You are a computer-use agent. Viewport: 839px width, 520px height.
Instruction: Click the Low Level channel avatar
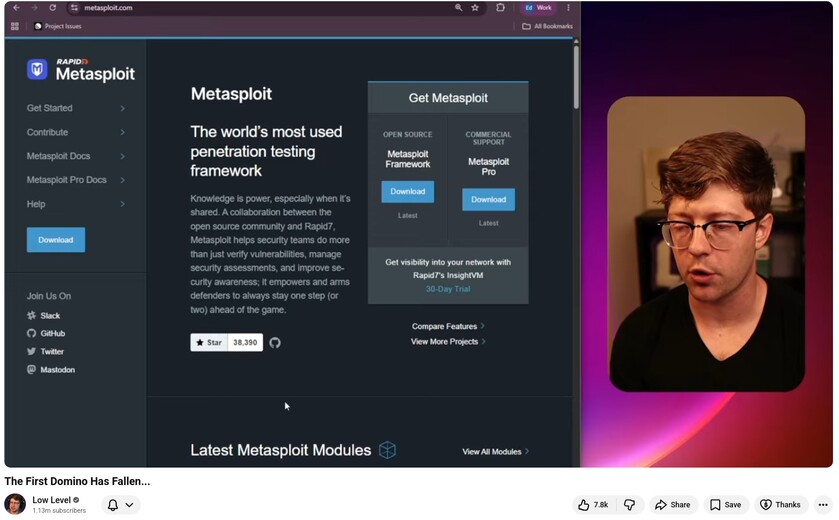15,504
